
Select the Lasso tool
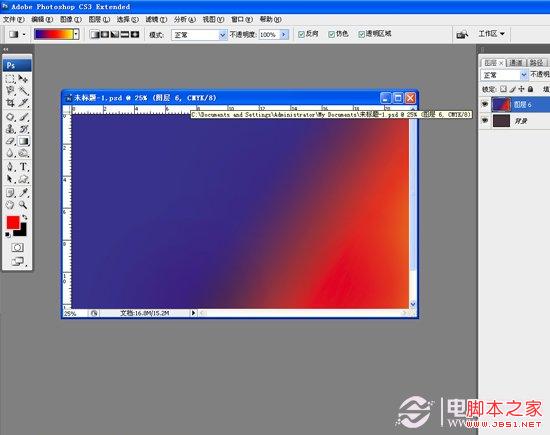10,91
